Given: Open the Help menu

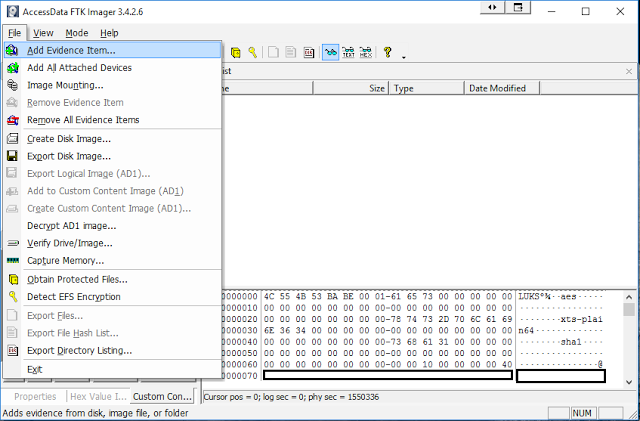Looking at the screenshot, I should point(109,33).
